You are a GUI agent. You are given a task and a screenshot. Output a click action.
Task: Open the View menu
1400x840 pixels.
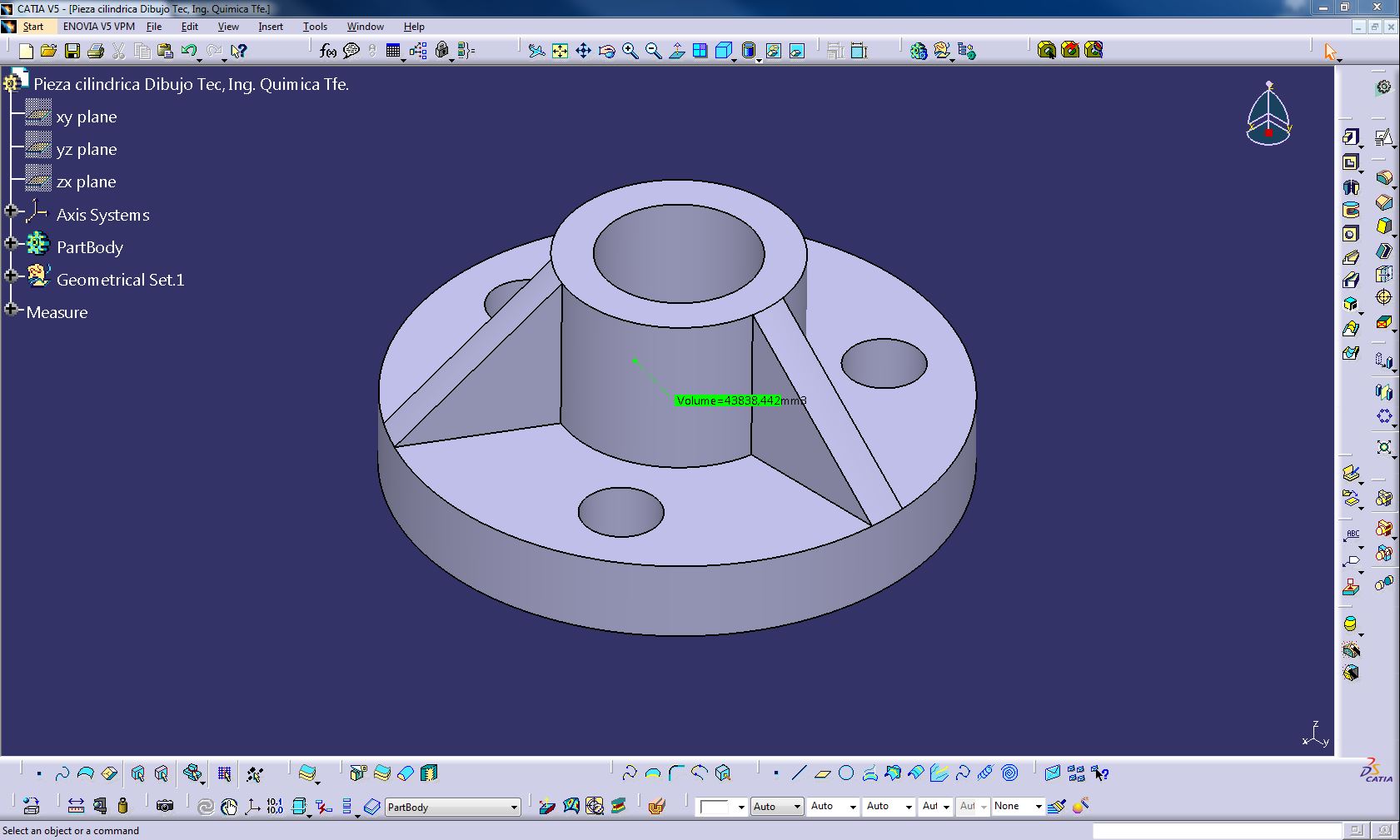(228, 27)
